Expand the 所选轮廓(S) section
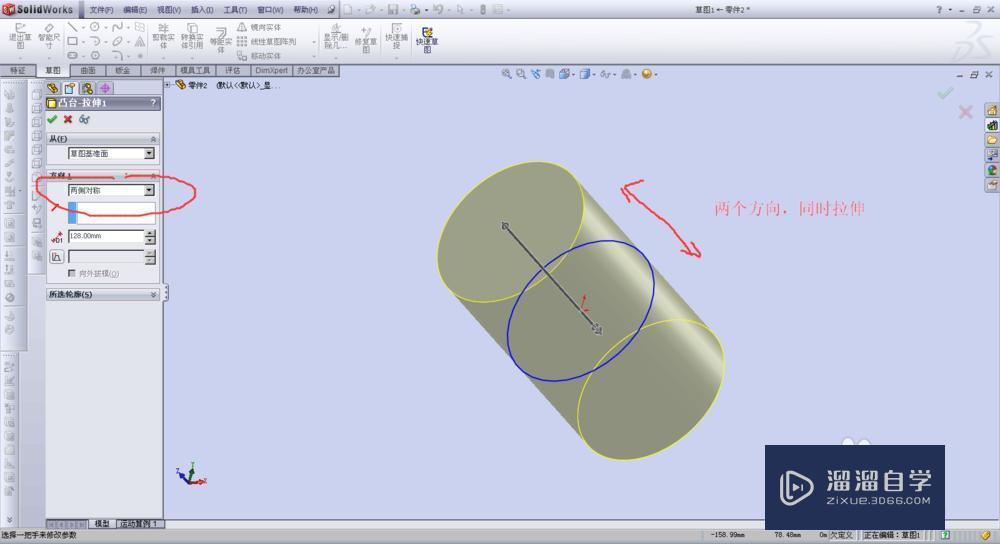The image size is (1000, 544). (153, 295)
